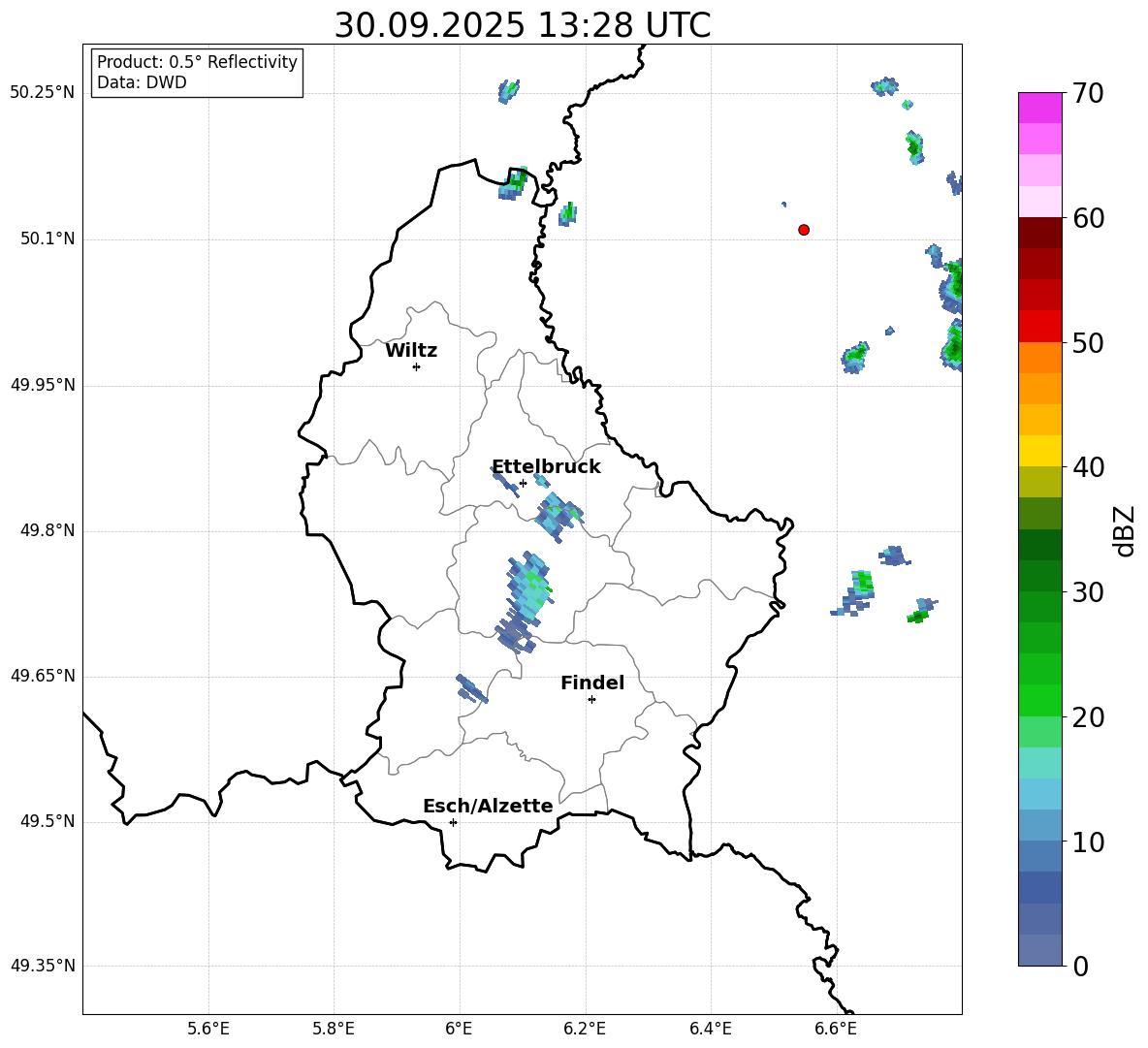Click the 49.5°N latitude label

pos(48,822)
